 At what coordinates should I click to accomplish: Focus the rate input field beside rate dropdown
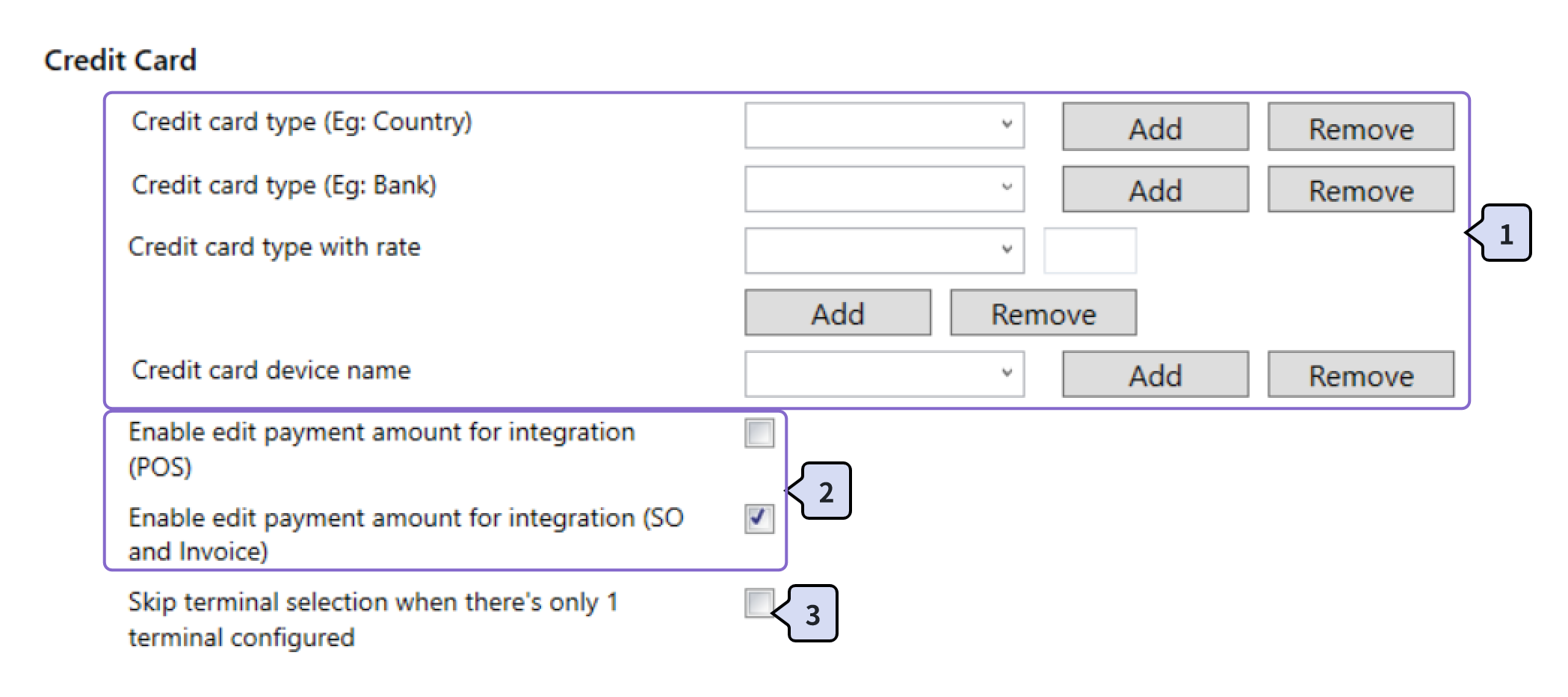1090,251
